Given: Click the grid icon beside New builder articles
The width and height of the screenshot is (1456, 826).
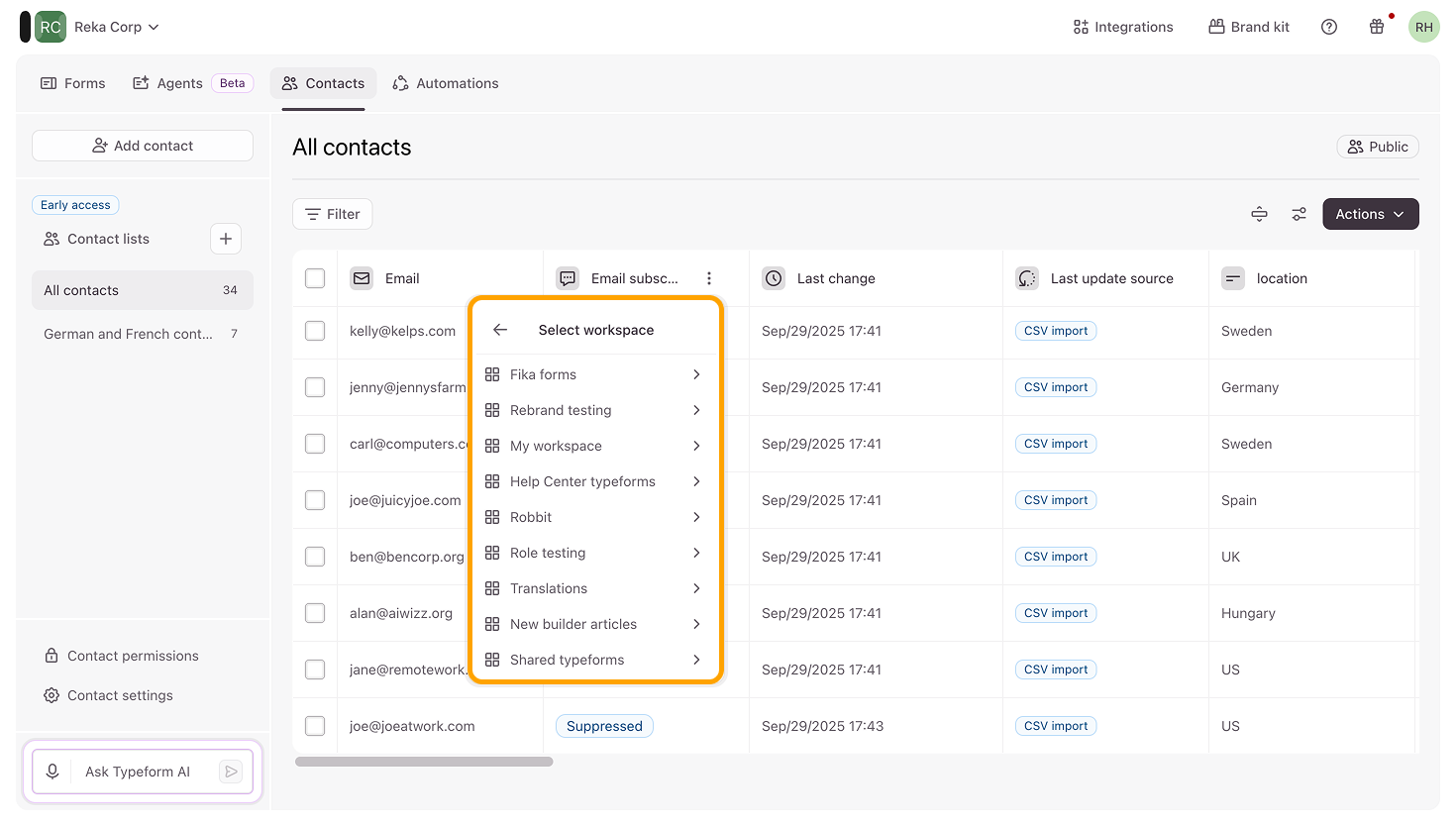Looking at the screenshot, I should click(492, 624).
